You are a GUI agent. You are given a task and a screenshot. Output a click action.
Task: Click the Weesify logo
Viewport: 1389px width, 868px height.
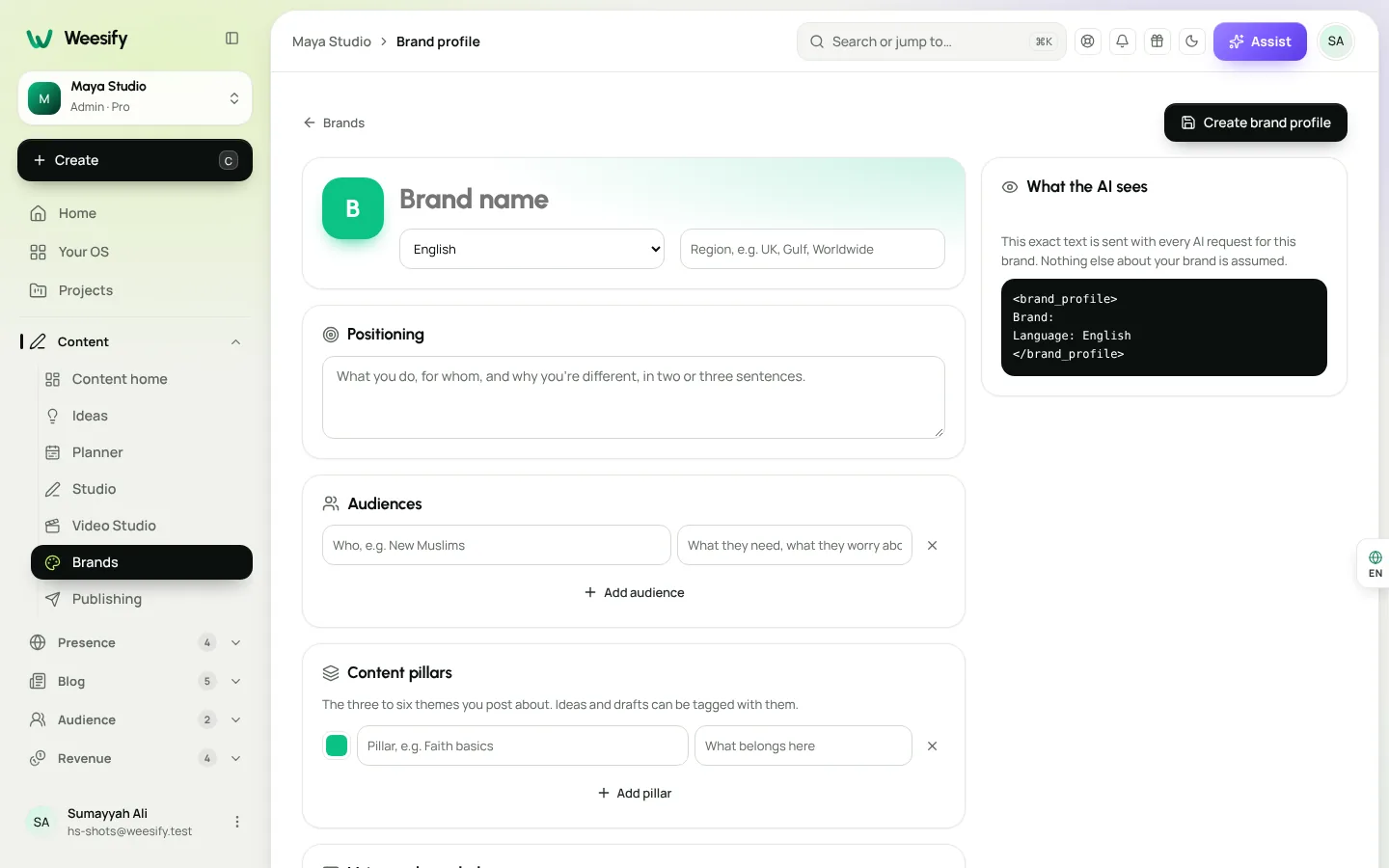click(77, 39)
